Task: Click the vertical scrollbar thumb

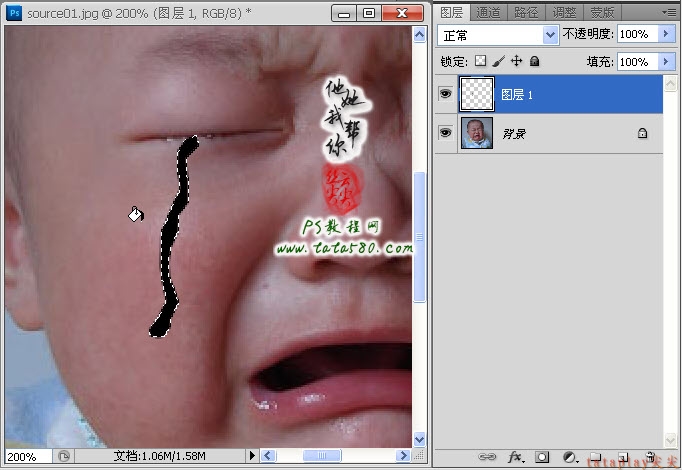Action: pyautogui.click(x=419, y=237)
